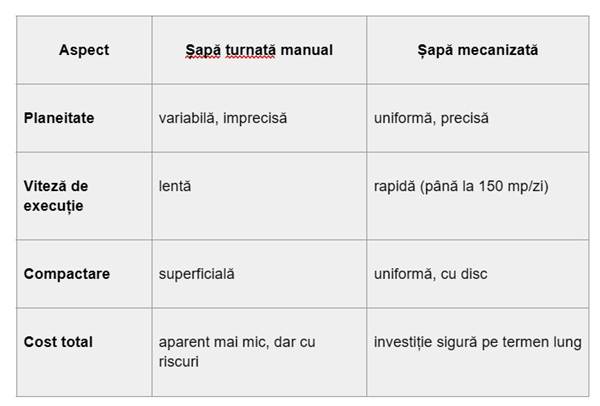Click the "uniformă, precisă" cell
The image size is (600, 406).
(431, 118)
